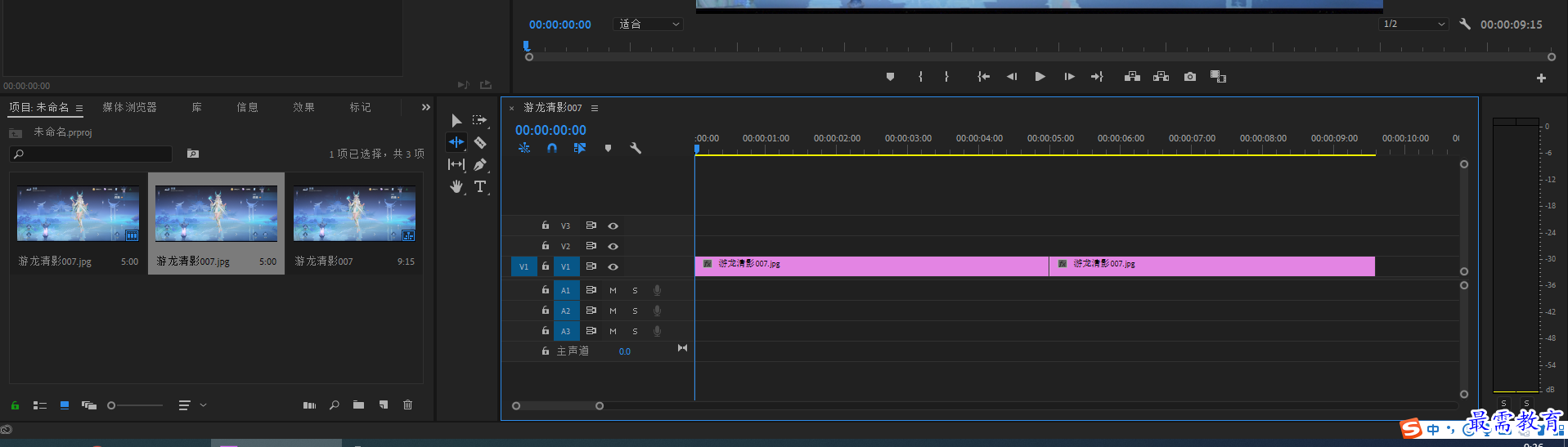Select the Hand tool
This screenshot has height=447, width=1568.
click(456, 186)
